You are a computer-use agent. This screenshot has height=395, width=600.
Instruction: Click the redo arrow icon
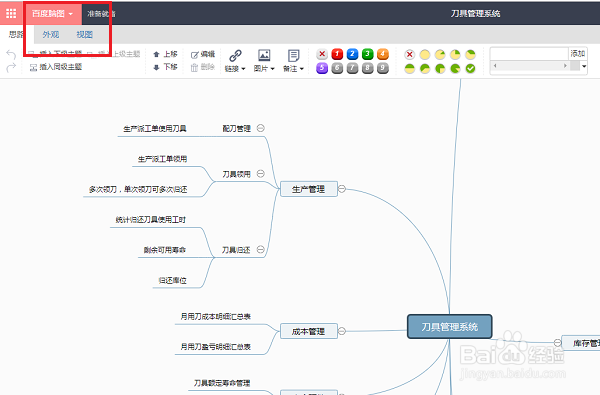(11, 67)
